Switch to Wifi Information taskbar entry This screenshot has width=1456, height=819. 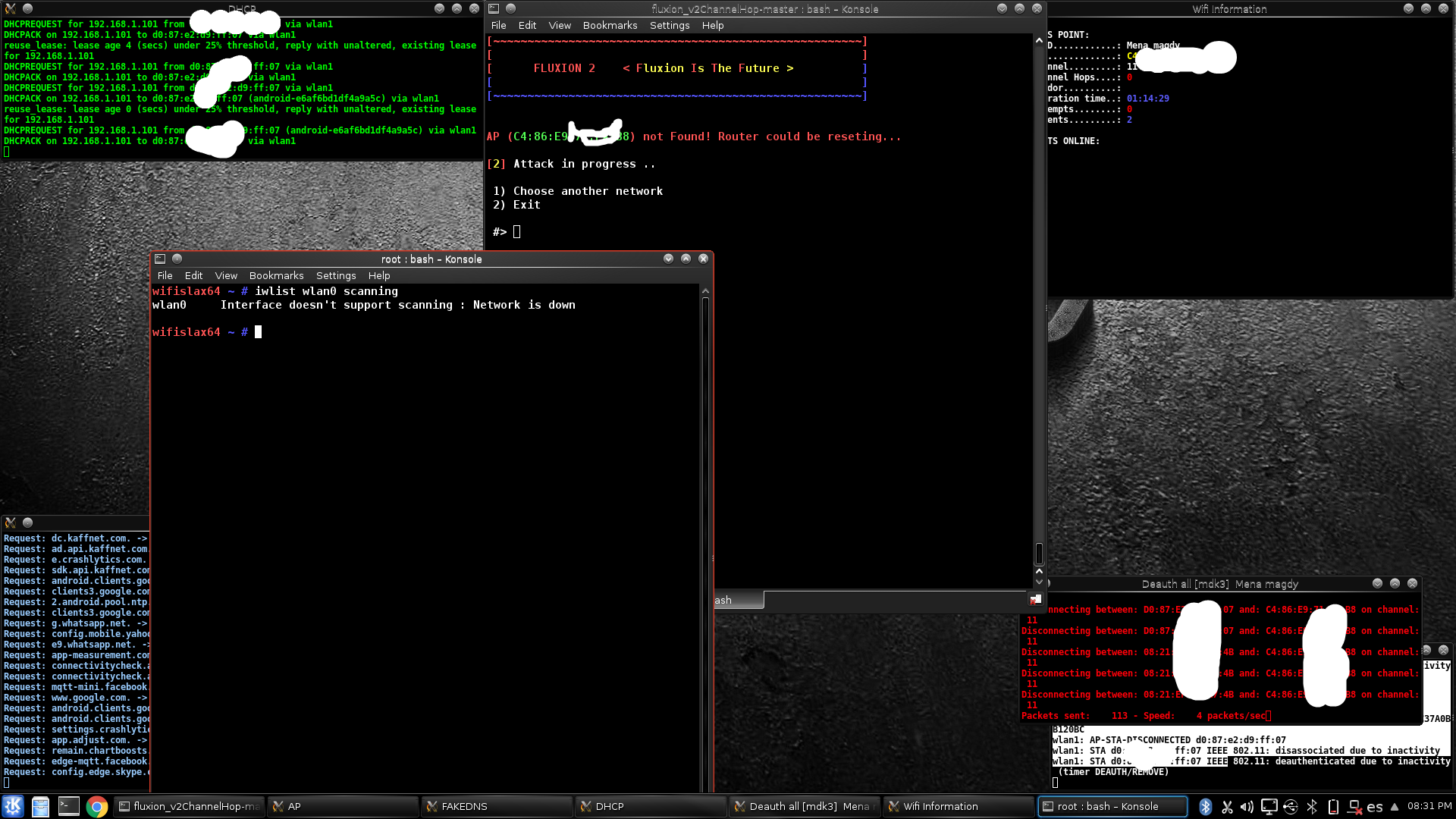pos(959,806)
